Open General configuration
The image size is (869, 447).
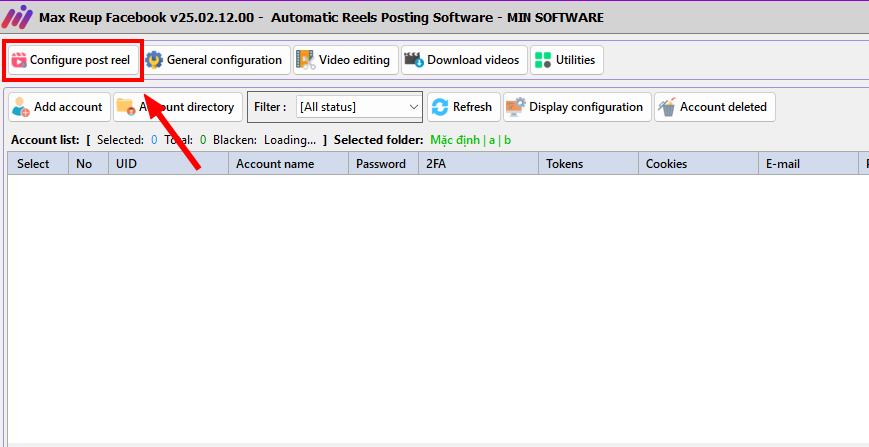coord(216,60)
